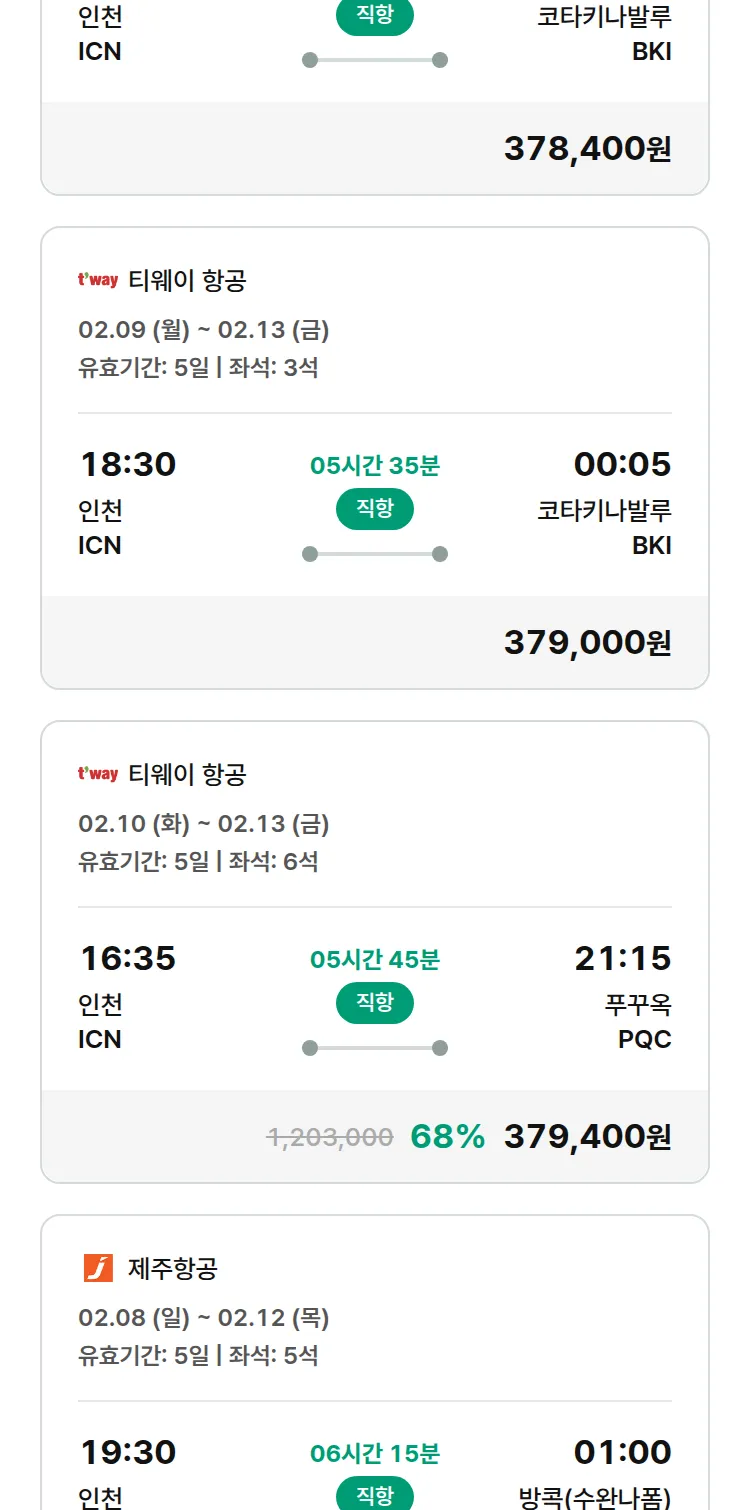Click the crossed-out 1,203,000 original price
This screenshot has width=750, height=1510.
pos(330,1137)
